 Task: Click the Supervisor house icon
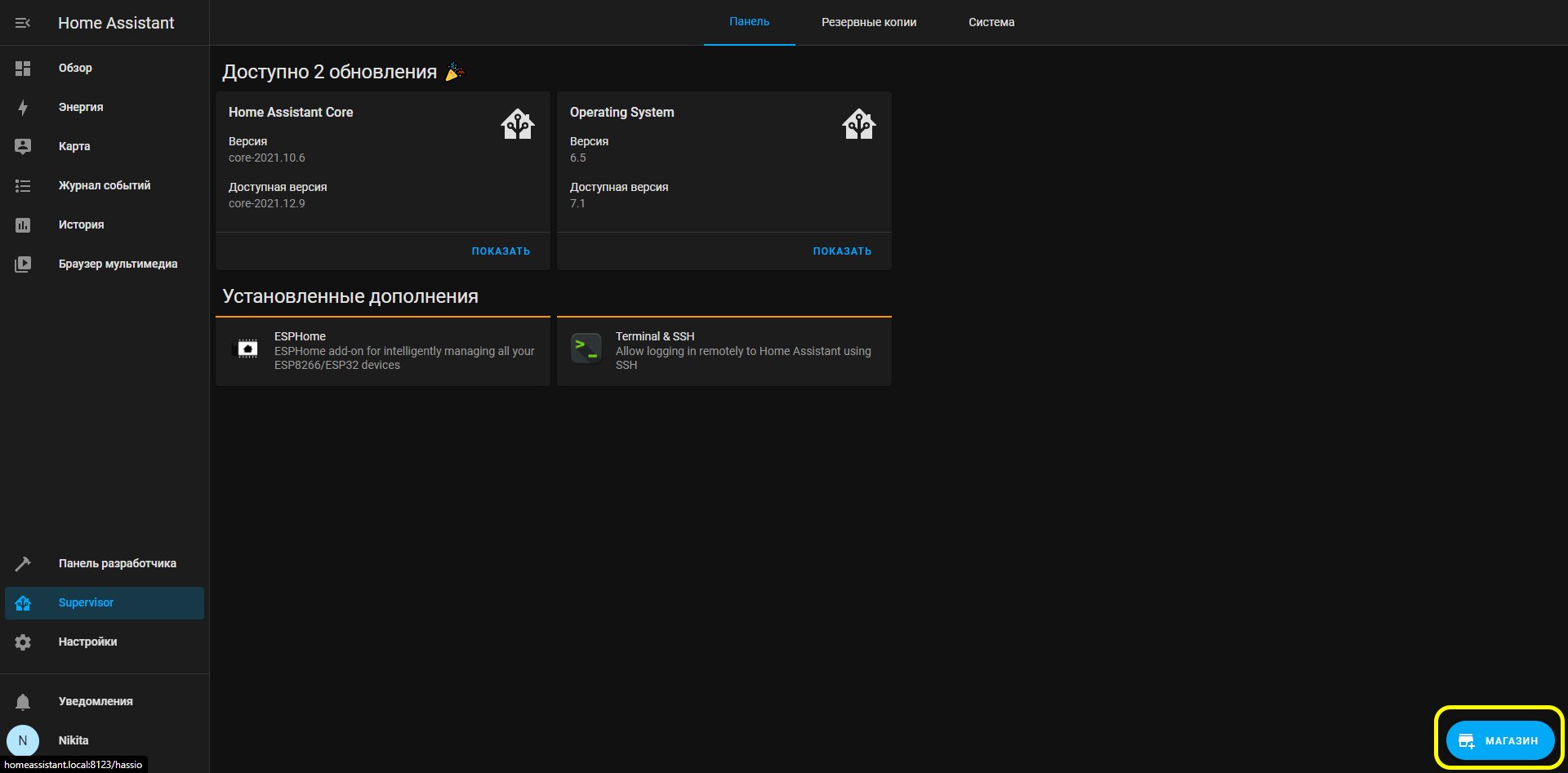coord(23,603)
